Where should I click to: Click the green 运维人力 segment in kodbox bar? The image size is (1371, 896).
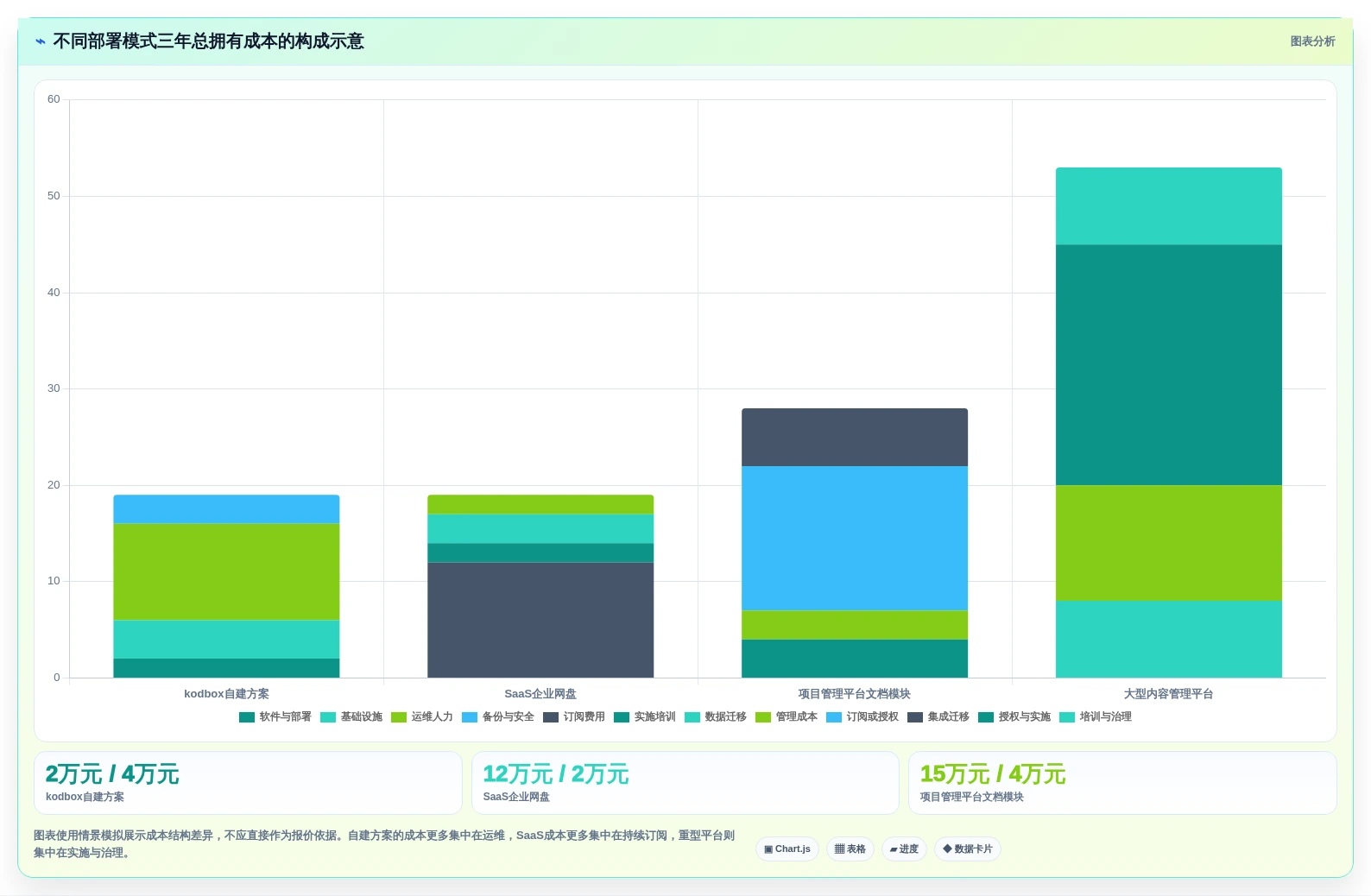pos(226,572)
